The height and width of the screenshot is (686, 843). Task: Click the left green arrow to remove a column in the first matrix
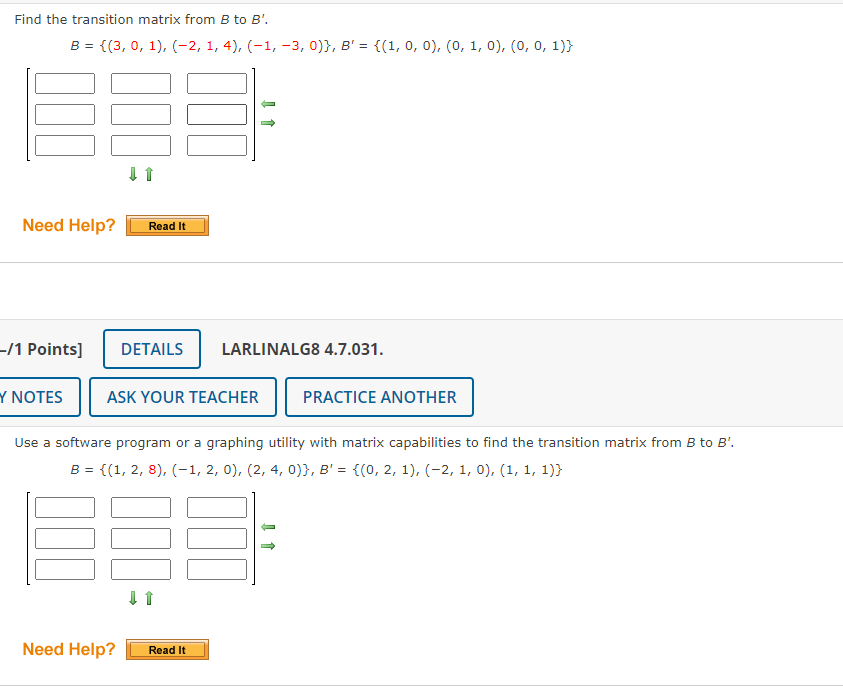268,102
